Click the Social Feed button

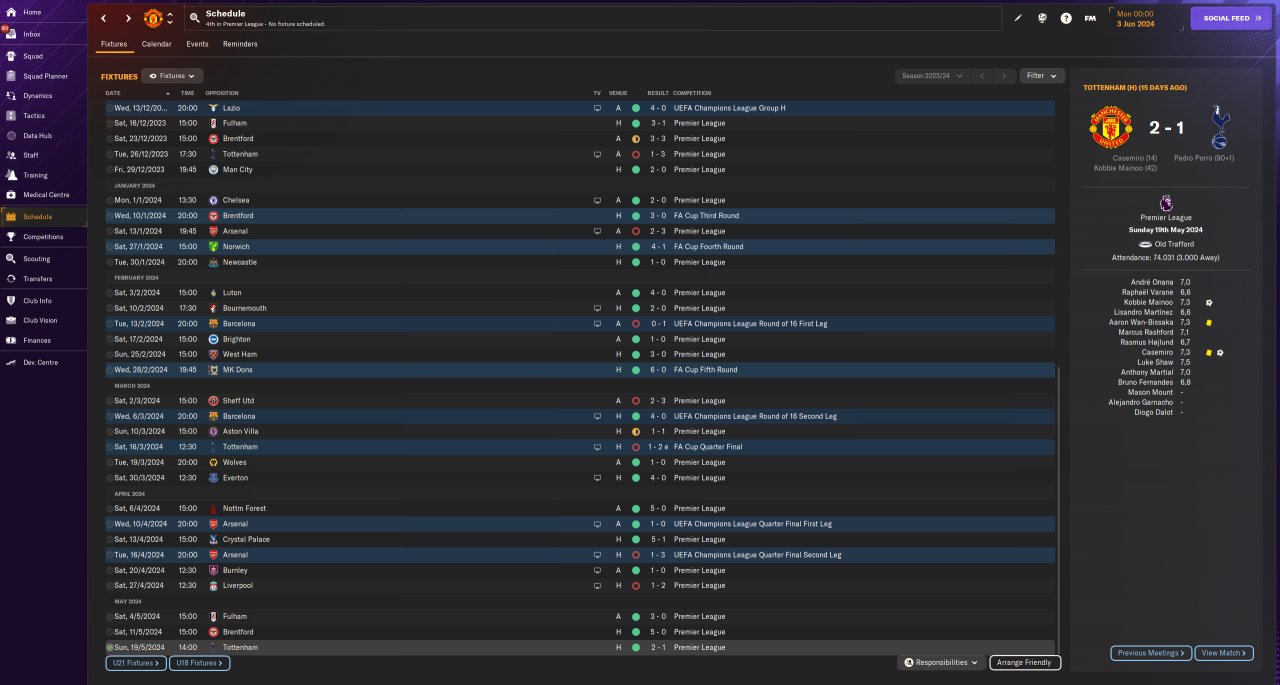(x=1231, y=18)
